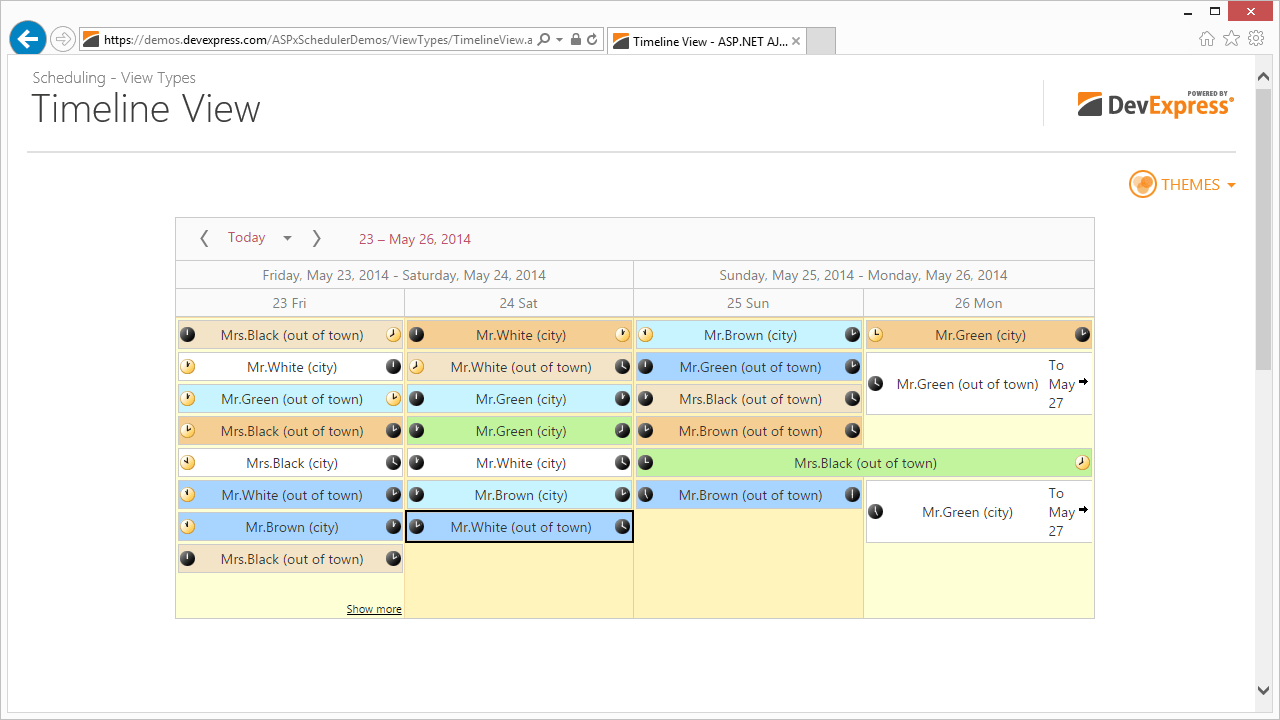
Task: Click start clock of orange Mr.Green (city) on Monday
Action: [x=875, y=335]
